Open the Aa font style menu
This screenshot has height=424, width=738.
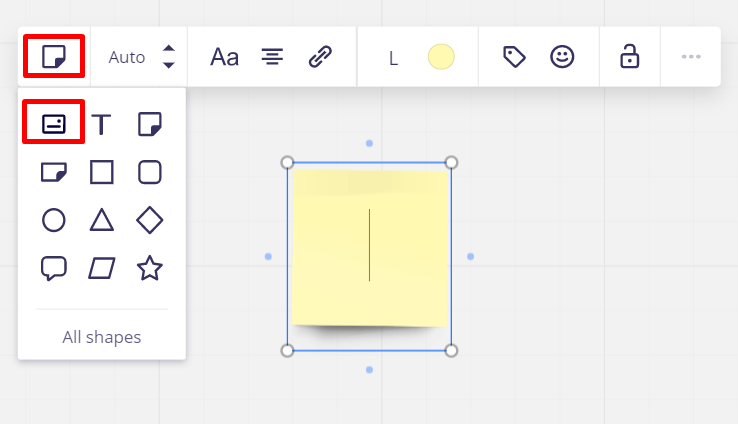224,57
